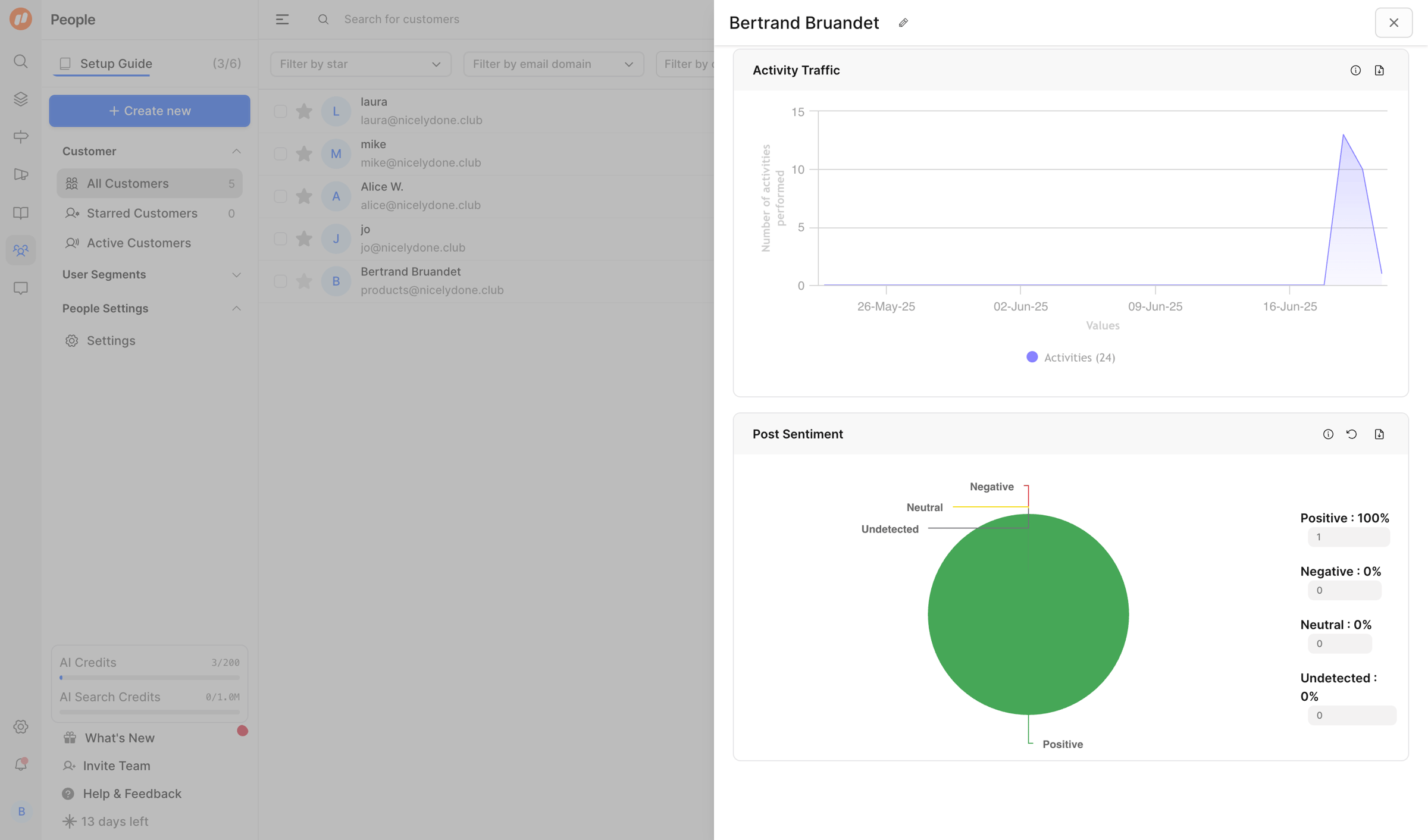Open the People icon in the left rail
1428x840 pixels.
[x=21, y=250]
